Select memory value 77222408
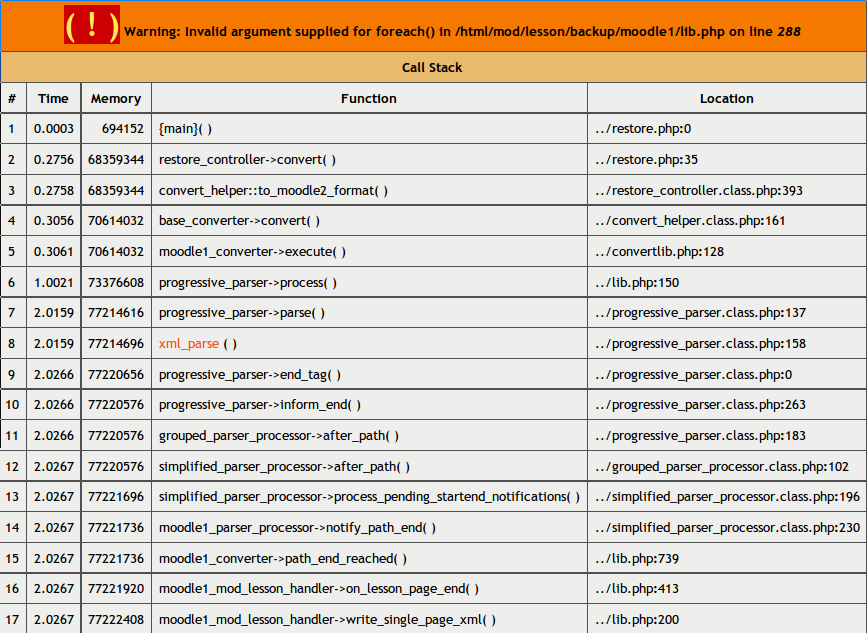The image size is (867, 633). 116,620
